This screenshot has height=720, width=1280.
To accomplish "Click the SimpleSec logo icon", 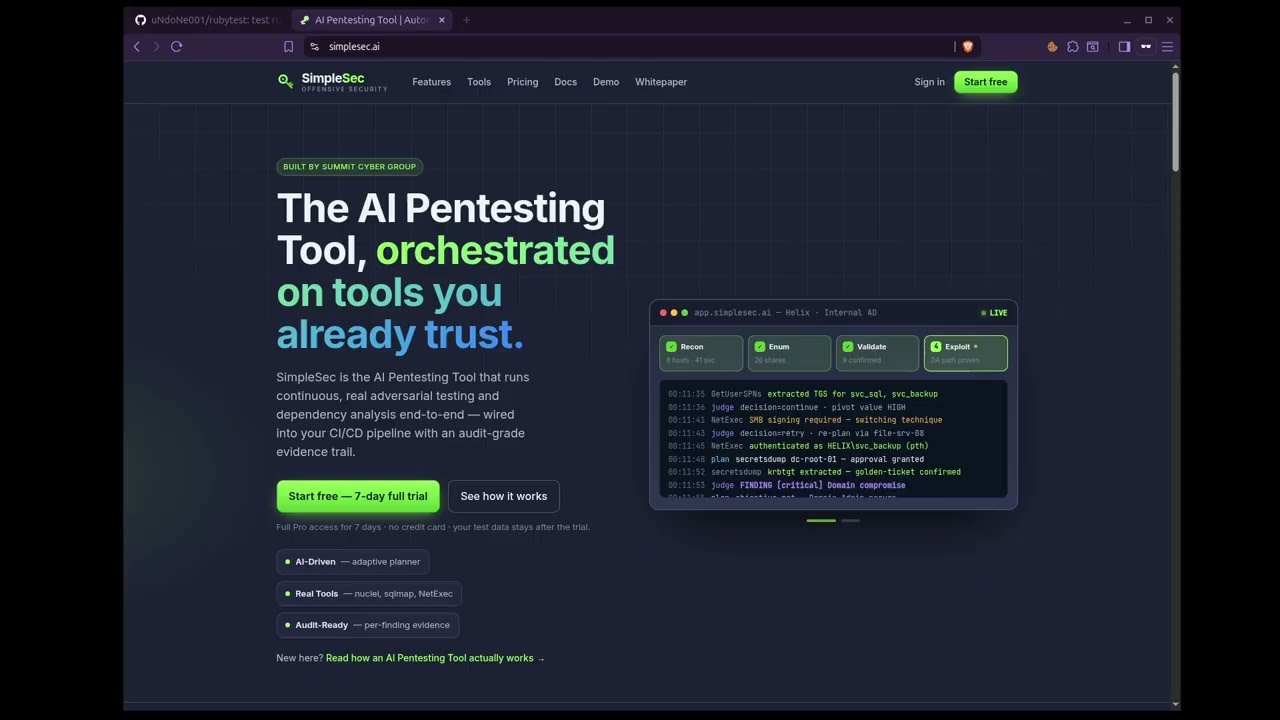I will click(286, 81).
